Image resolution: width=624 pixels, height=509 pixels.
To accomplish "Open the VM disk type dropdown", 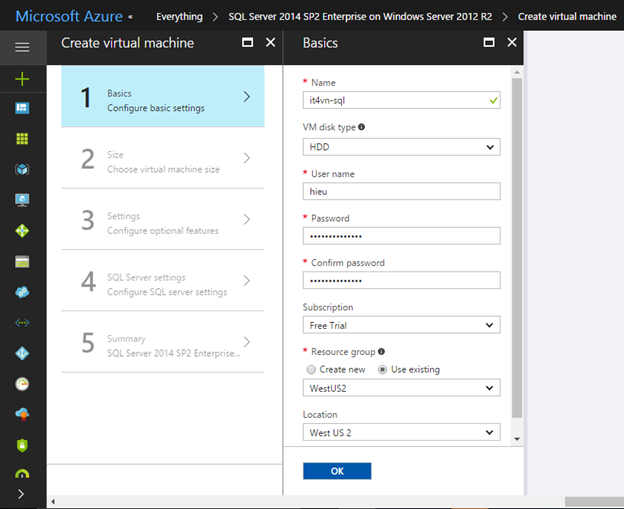I will point(401,147).
